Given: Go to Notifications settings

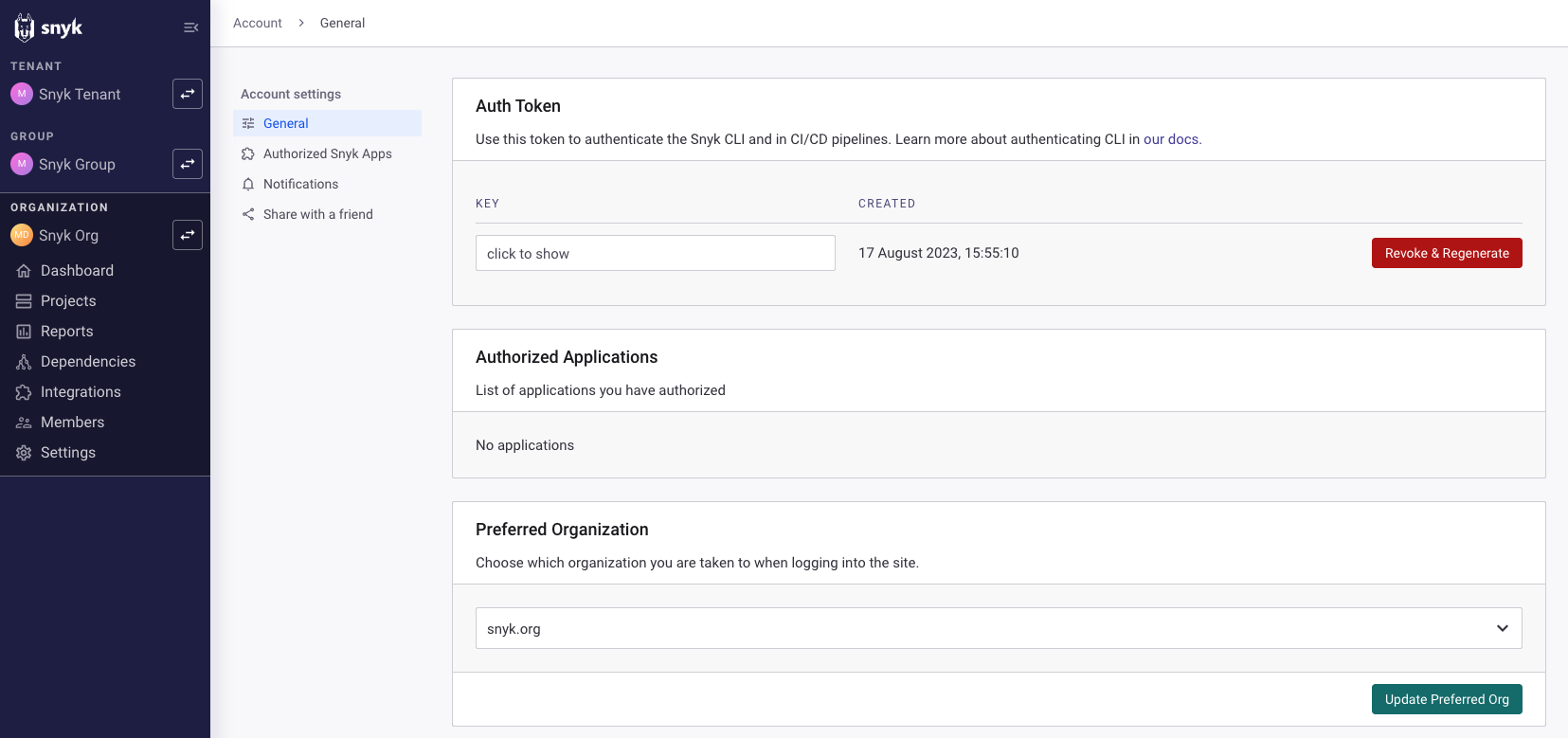Looking at the screenshot, I should (x=300, y=184).
